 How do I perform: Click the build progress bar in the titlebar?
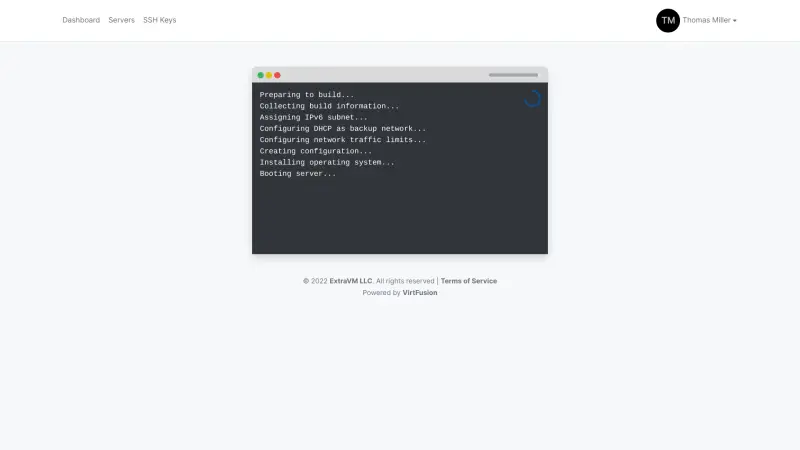click(513, 75)
